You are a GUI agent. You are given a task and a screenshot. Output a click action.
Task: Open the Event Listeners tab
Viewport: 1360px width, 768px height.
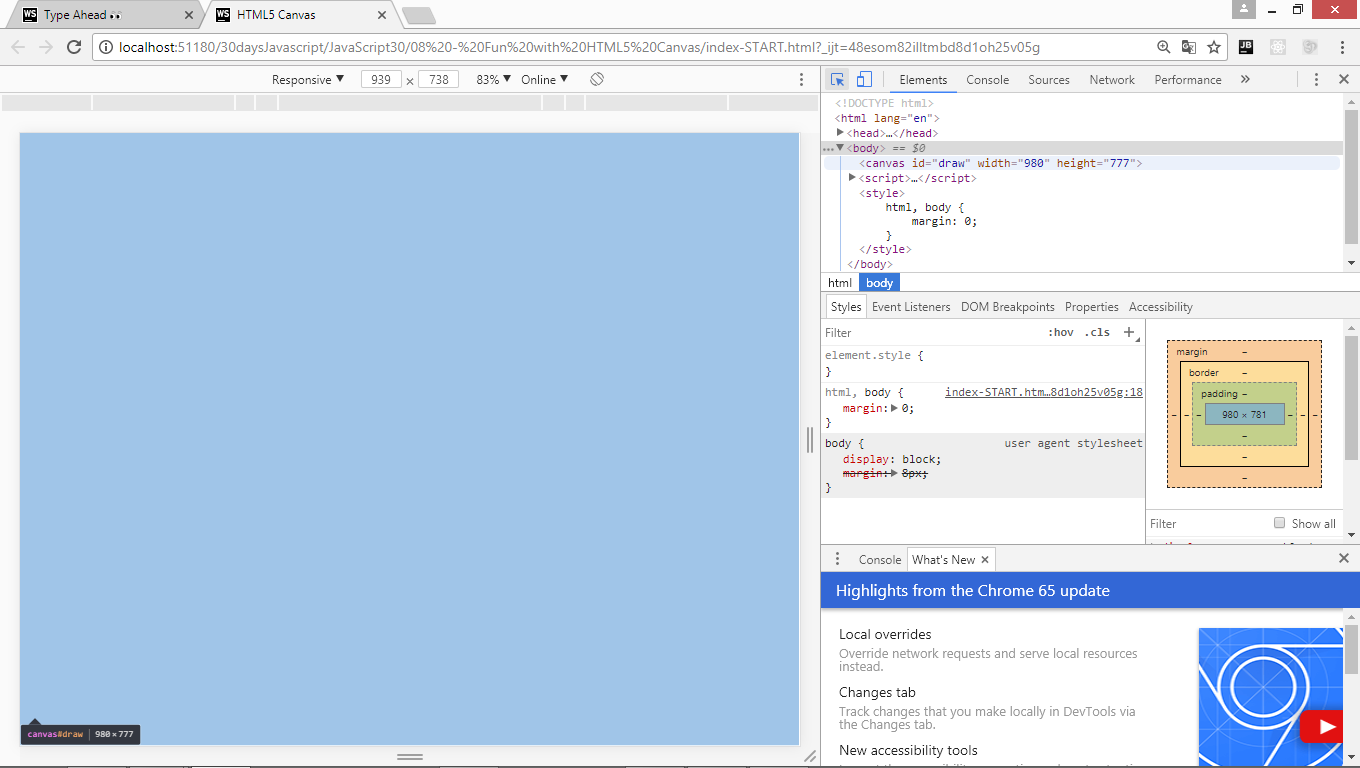tap(911, 306)
